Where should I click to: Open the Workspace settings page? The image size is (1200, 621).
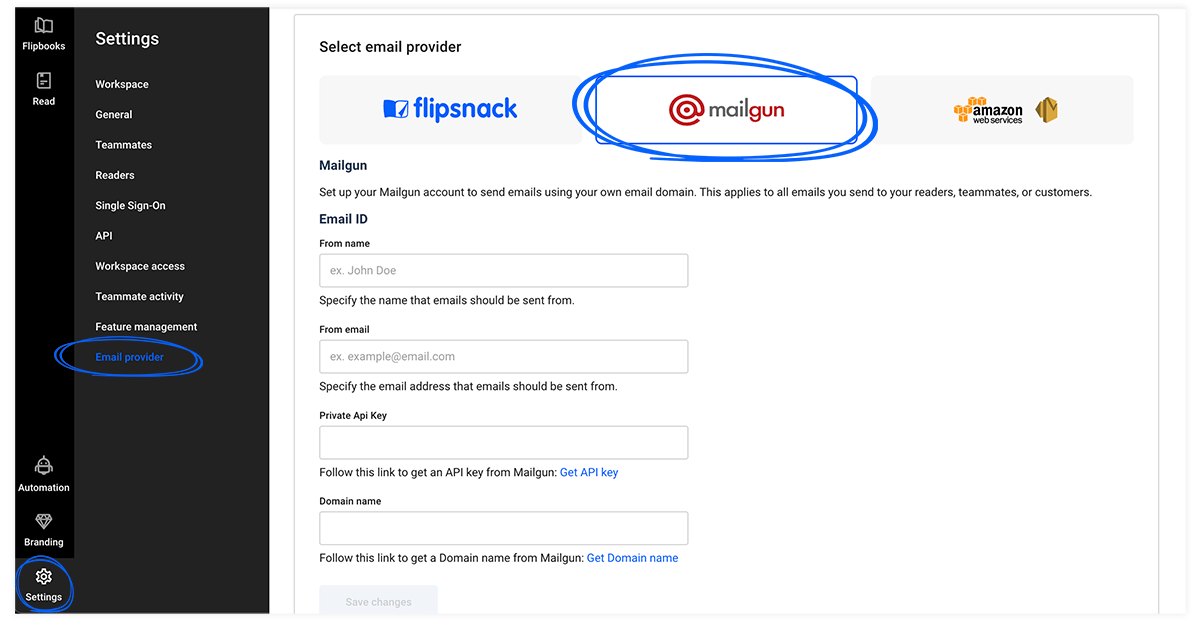point(121,84)
